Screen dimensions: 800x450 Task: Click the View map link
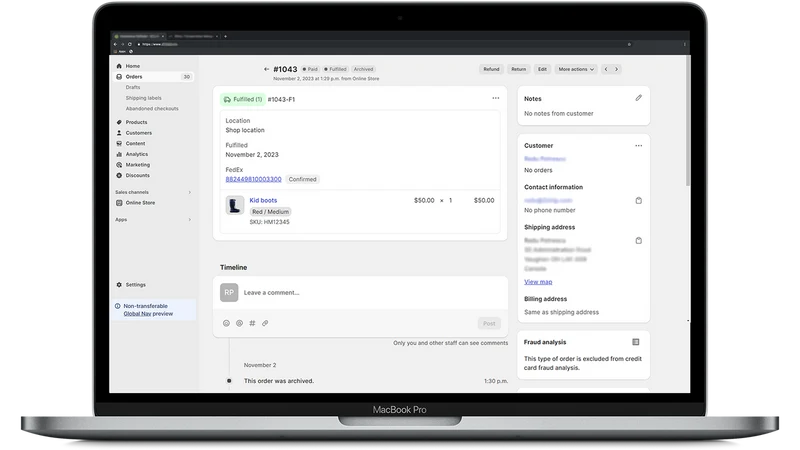(x=538, y=282)
